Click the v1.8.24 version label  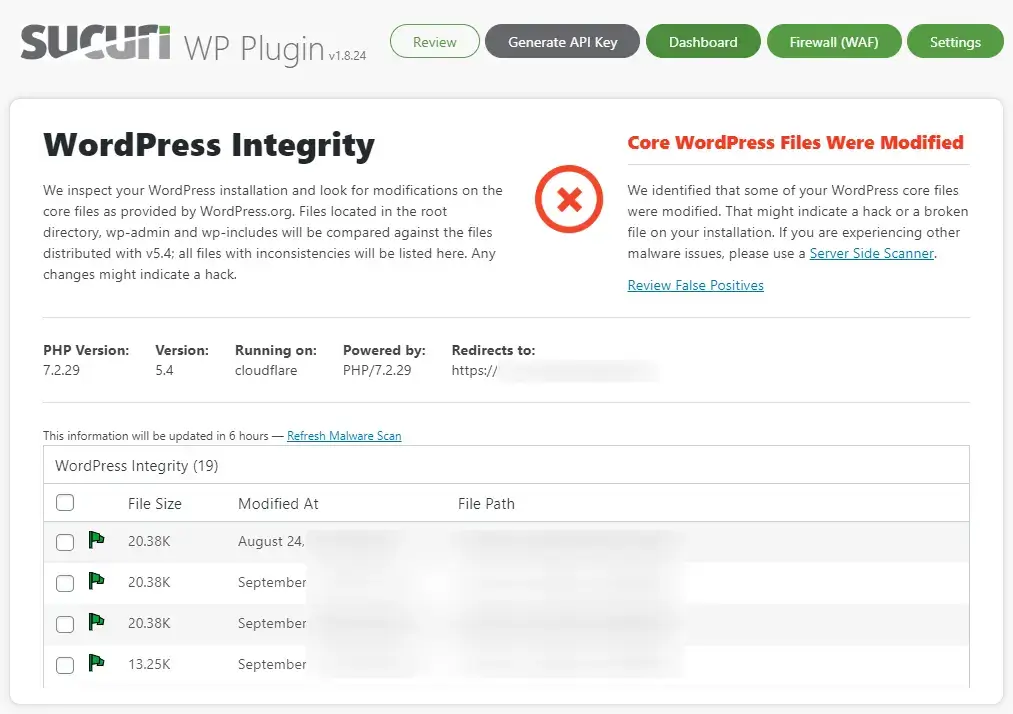(x=347, y=56)
